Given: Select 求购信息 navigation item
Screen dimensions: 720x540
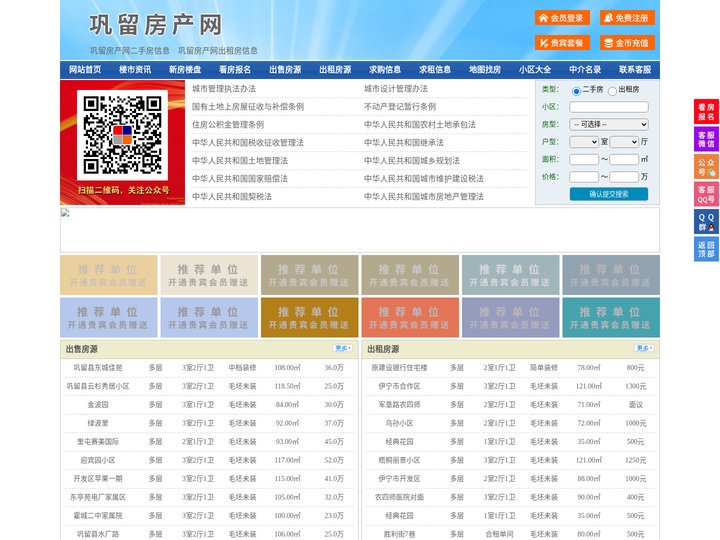Looking at the screenshot, I should click(385, 70).
